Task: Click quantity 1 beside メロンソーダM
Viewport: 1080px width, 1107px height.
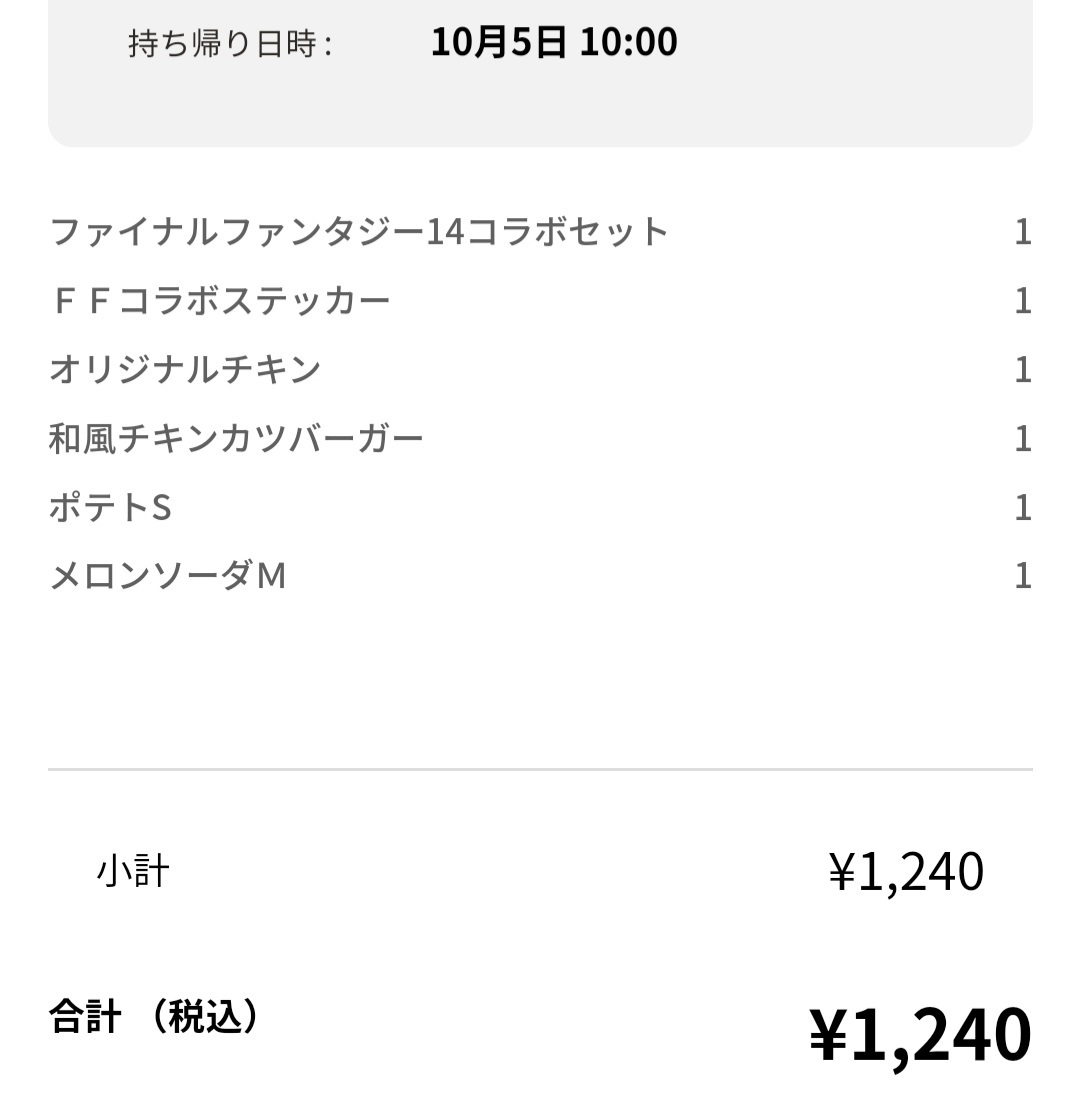Action: [x=1023, y=576]
